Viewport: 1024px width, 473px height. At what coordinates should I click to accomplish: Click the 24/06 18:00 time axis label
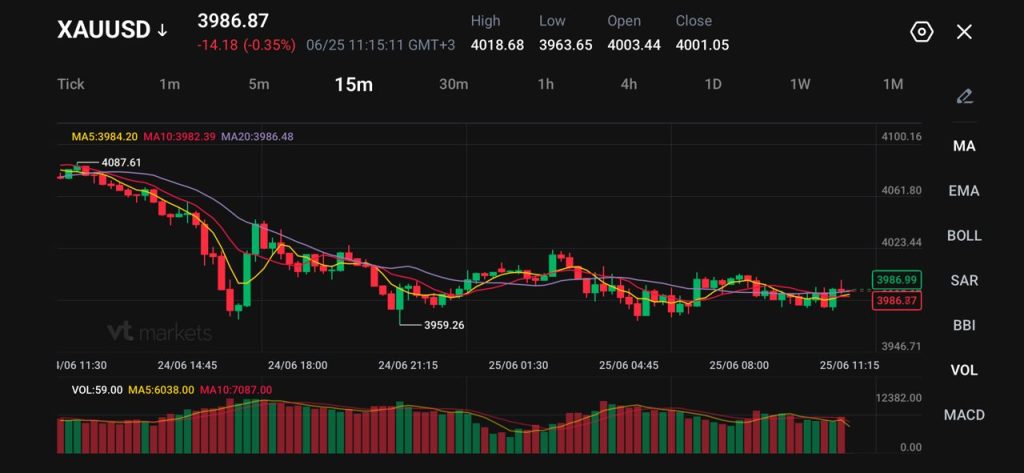298,365
